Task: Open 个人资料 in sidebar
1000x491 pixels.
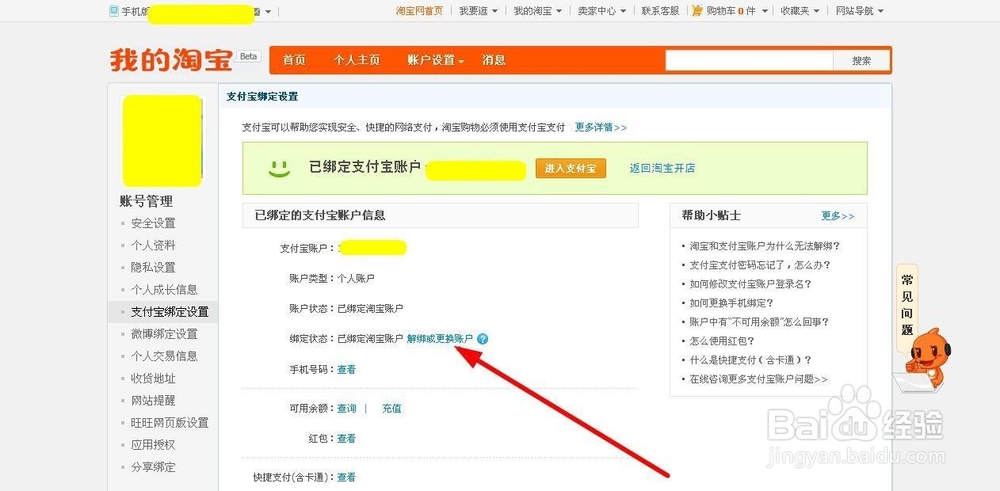Action: 153,246
